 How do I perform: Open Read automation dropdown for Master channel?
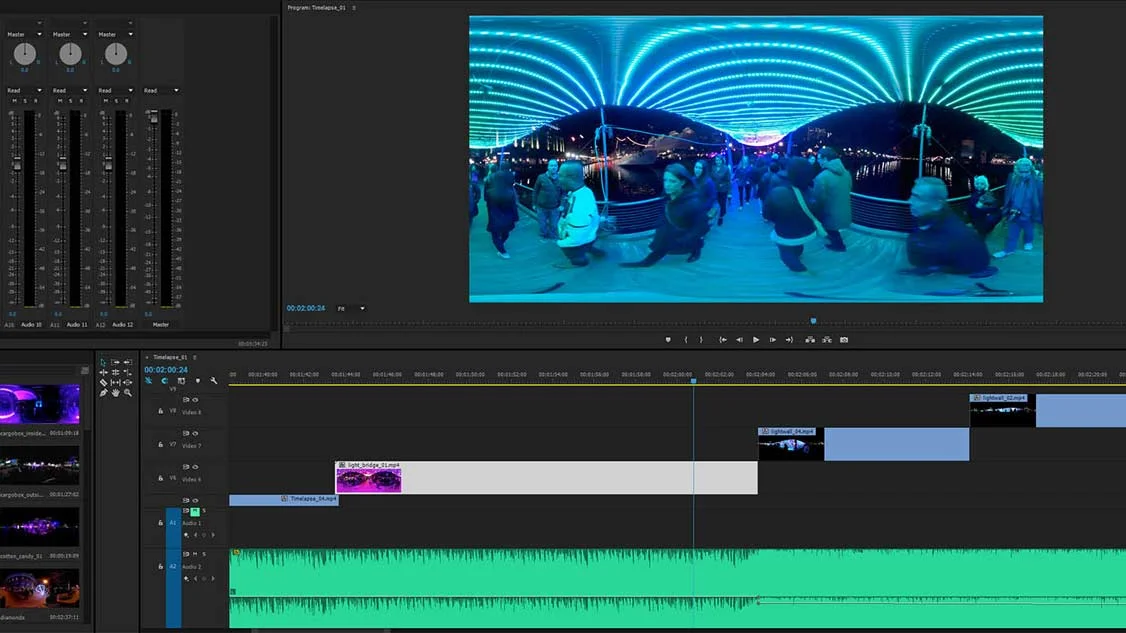(x=161, y=91)
